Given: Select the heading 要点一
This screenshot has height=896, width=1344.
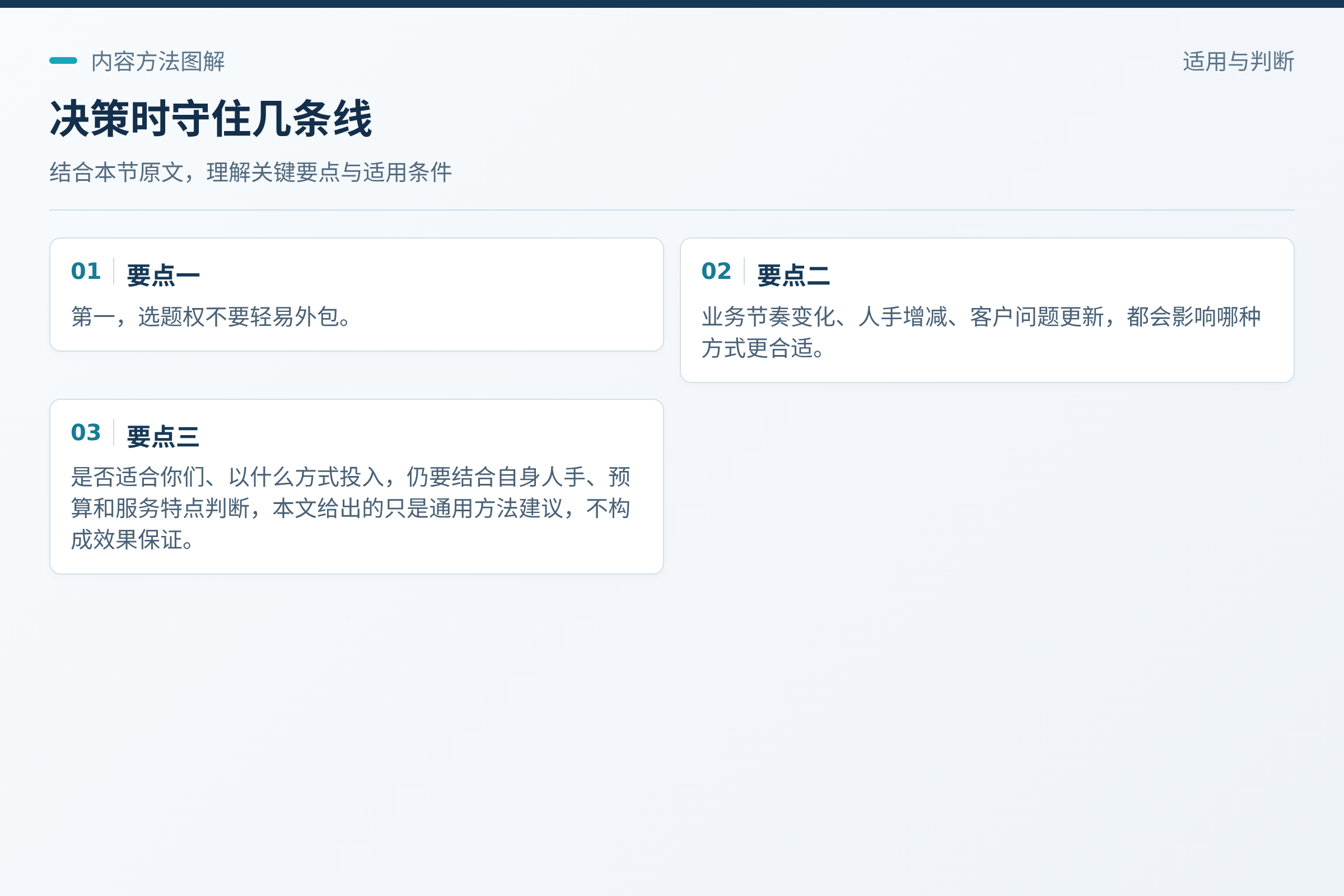Looking at the screenshot, I should click(x=163, y=276).
